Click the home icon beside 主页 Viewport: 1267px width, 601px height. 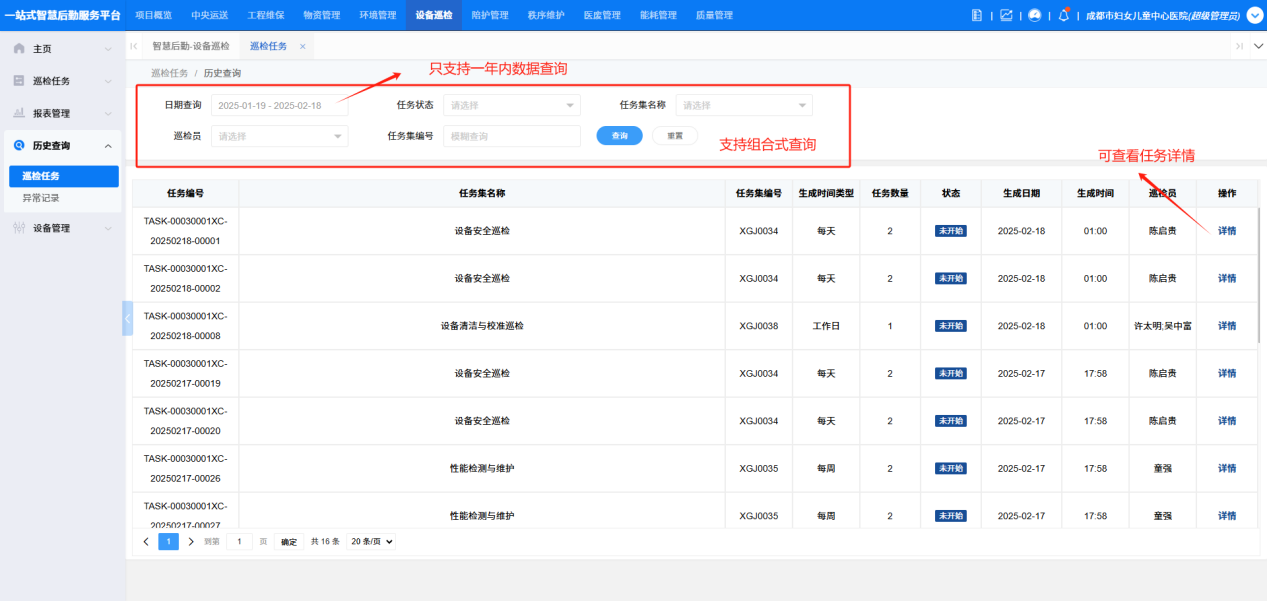19,48
